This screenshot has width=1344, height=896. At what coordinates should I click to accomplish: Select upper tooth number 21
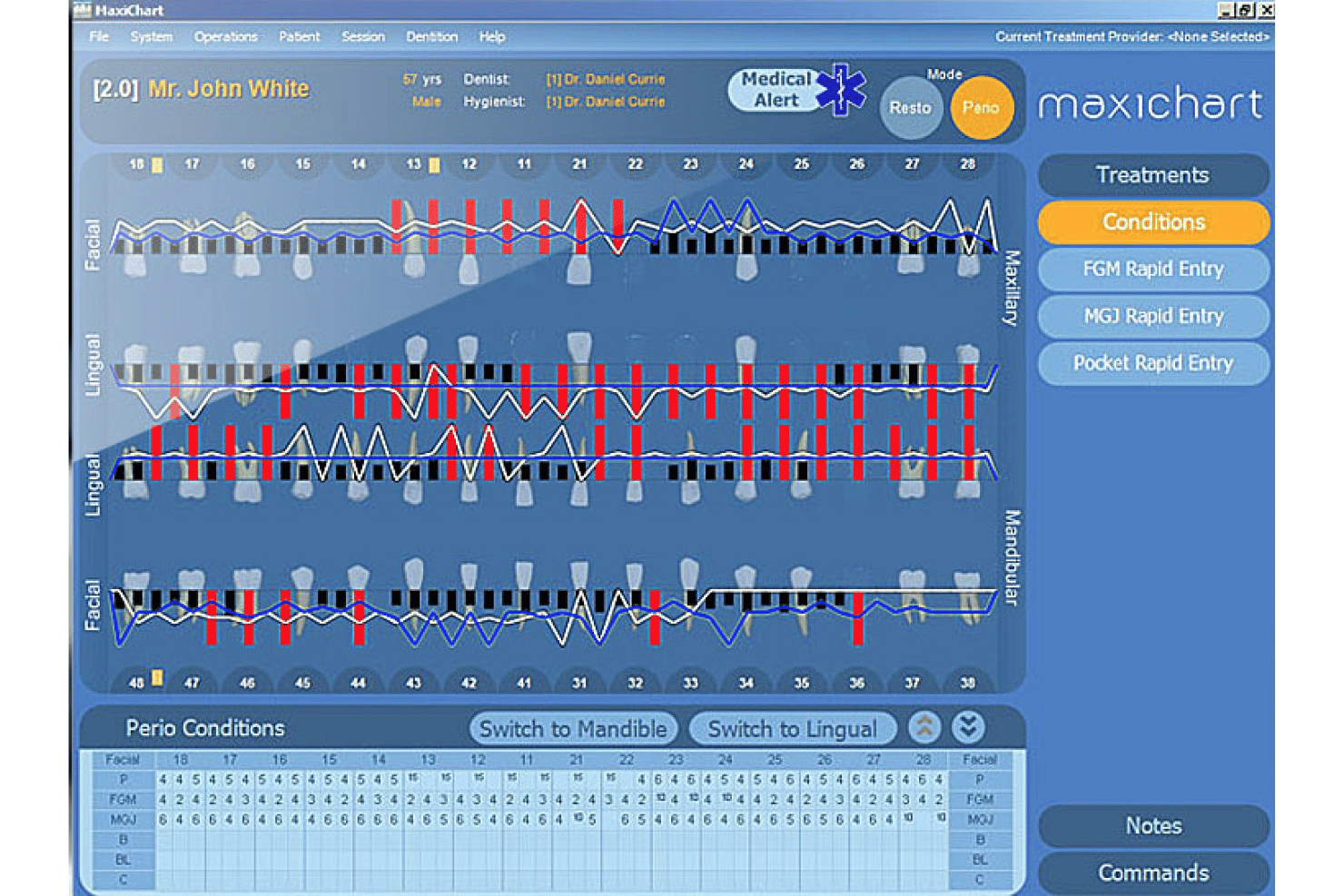[579, 164]
